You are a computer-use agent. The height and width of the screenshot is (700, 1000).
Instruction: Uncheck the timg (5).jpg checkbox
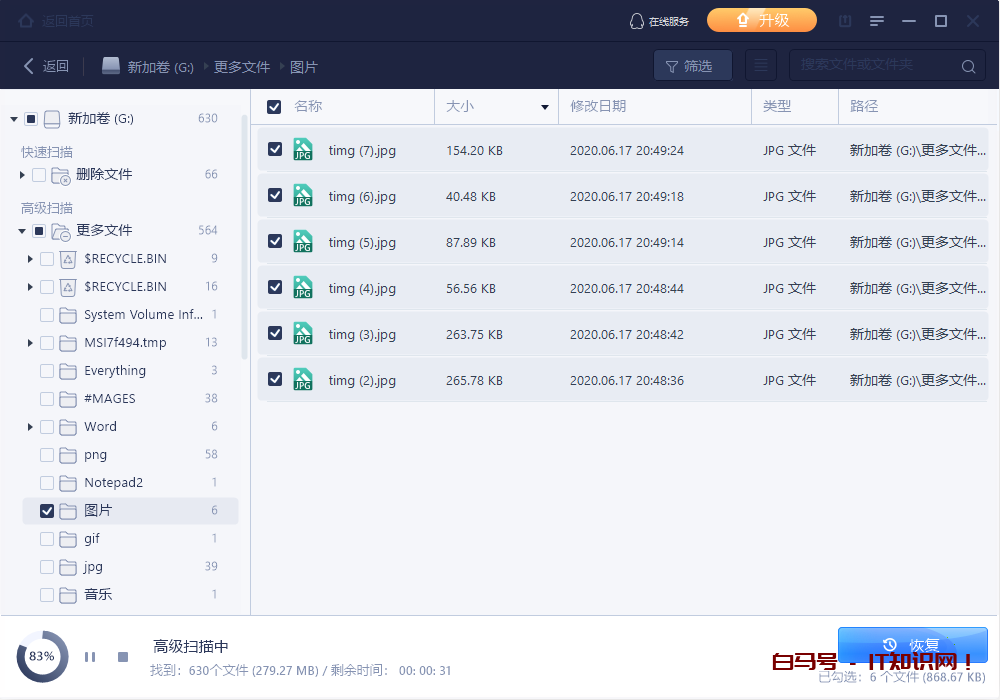point(275,242)
